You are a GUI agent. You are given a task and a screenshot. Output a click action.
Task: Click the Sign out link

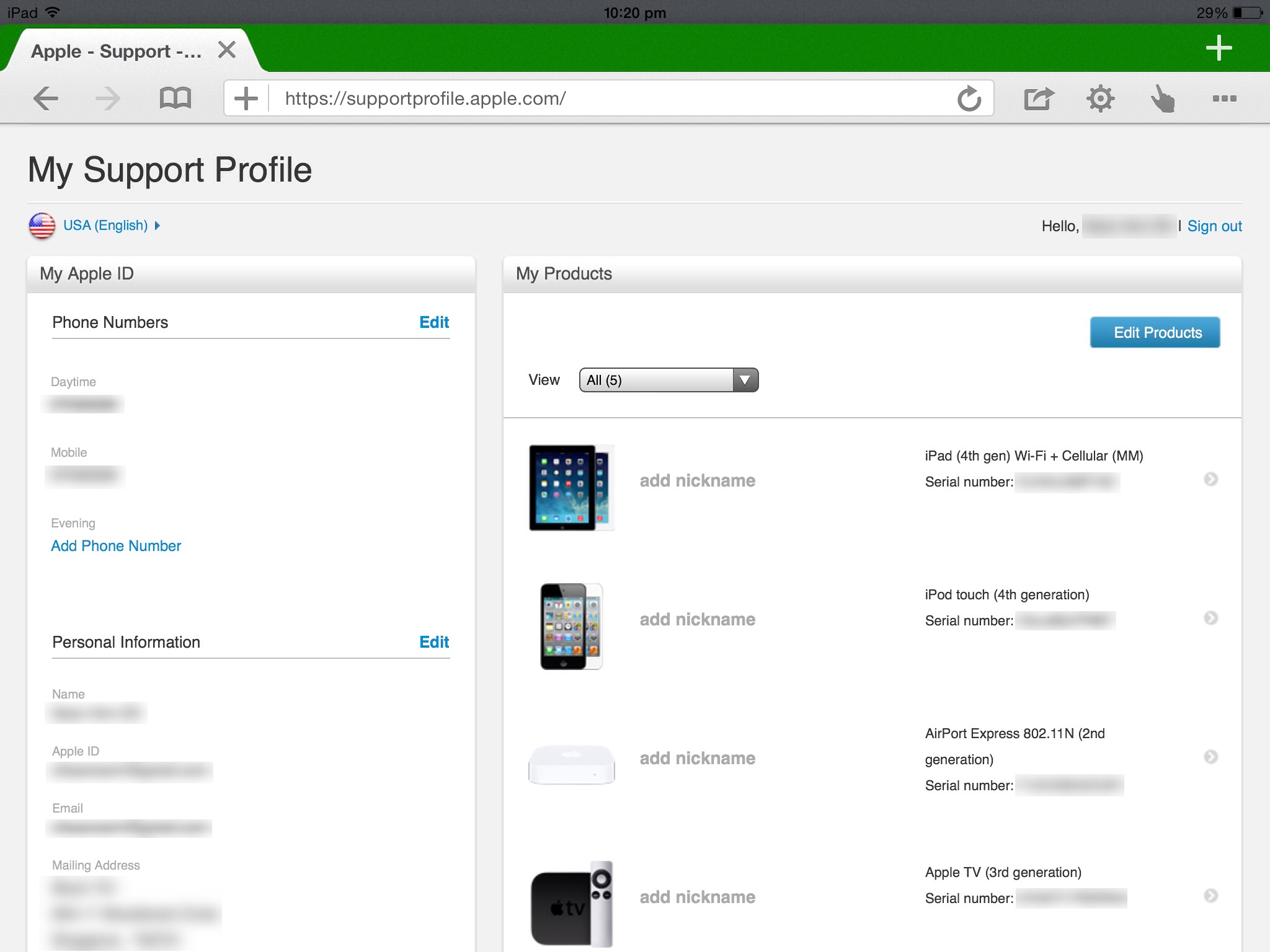1214,226
